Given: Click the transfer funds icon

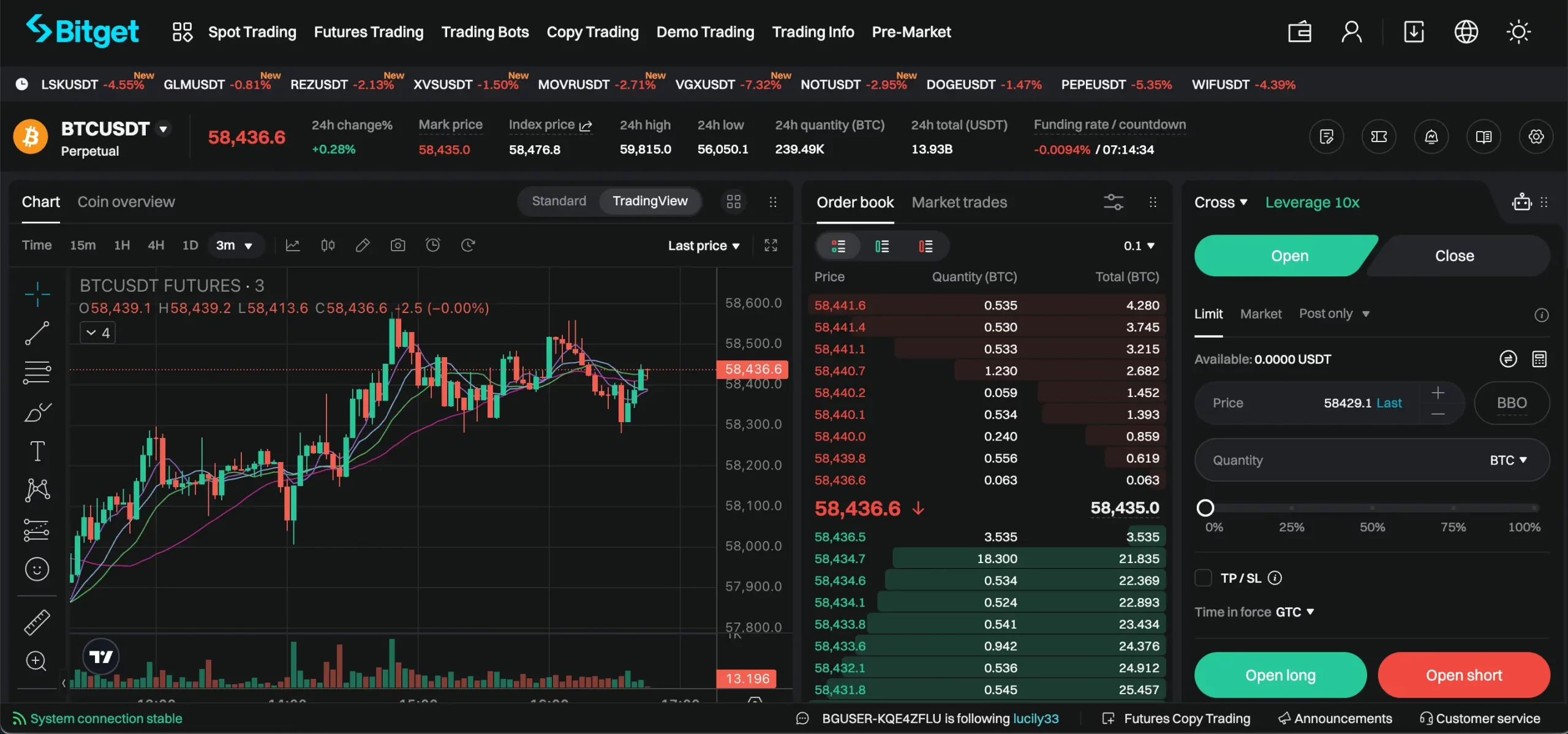Looking at the screenshot, I should tap(1508, 359).
